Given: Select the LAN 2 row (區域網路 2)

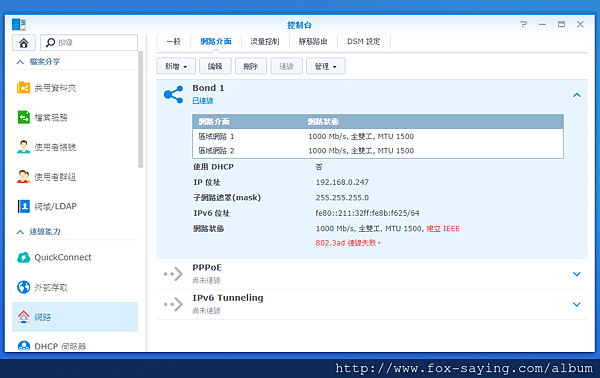Looking at the screenshot, I should point(378,151).
